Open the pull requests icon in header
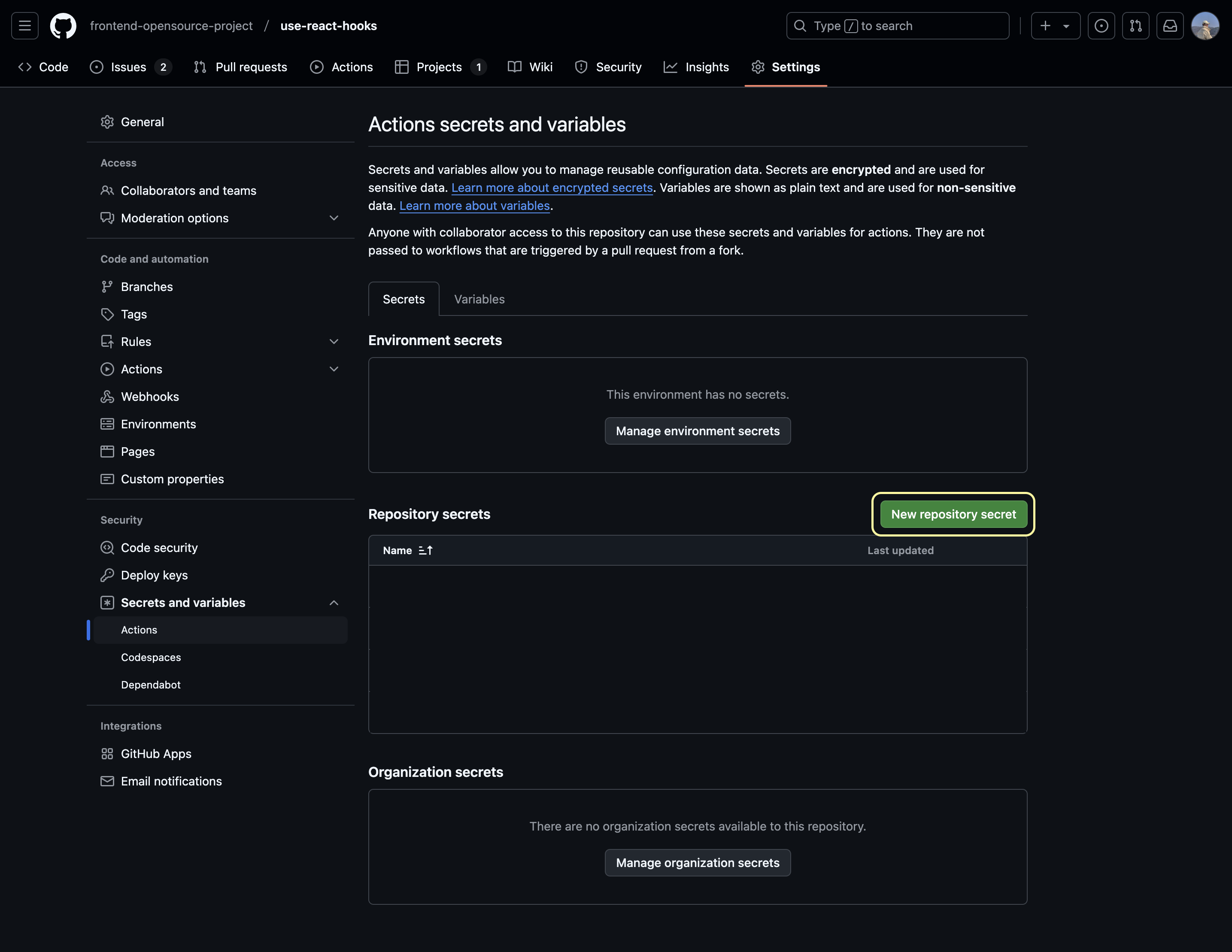Image resolution: width=1232 pixels, height=952 pixels. coord(1135,26)
